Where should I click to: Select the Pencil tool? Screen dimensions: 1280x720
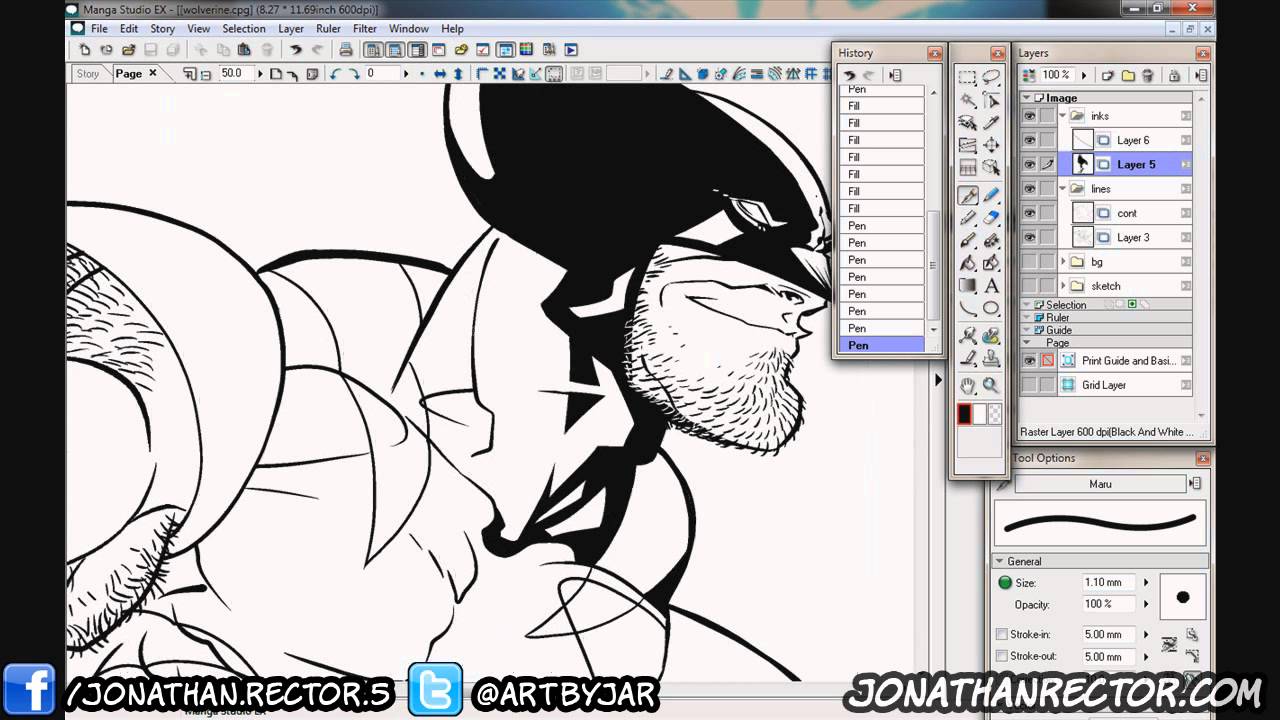[x=968, y=218]
